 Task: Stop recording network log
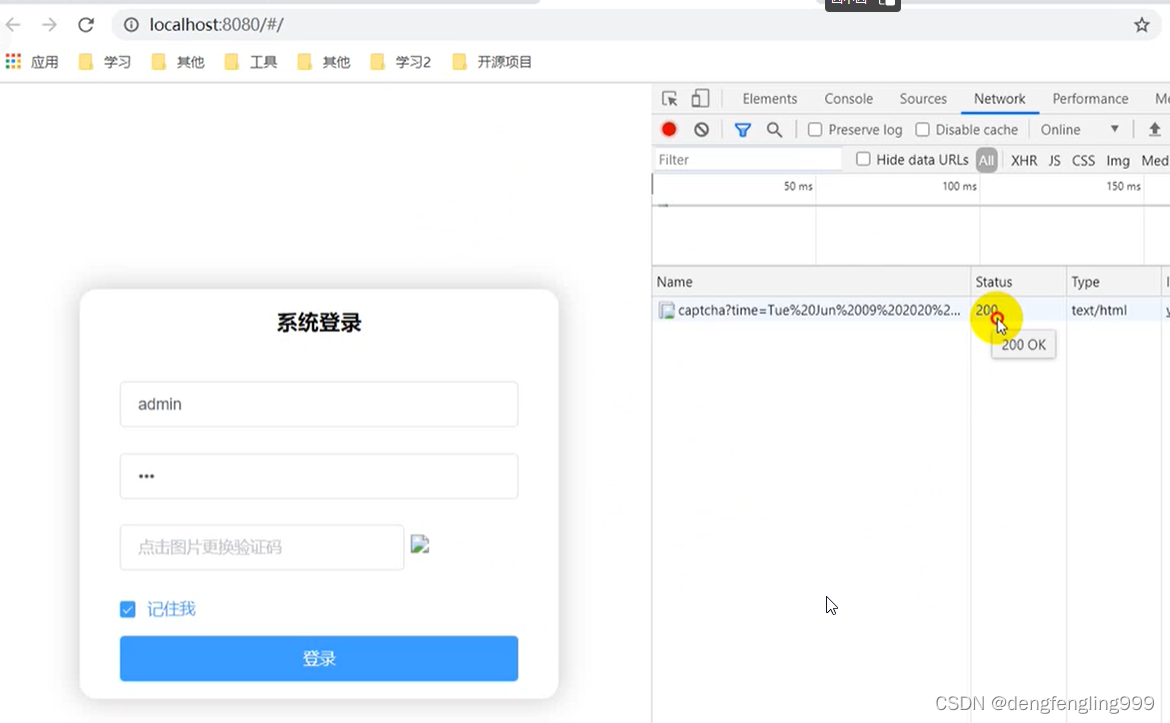pos(669,130)
